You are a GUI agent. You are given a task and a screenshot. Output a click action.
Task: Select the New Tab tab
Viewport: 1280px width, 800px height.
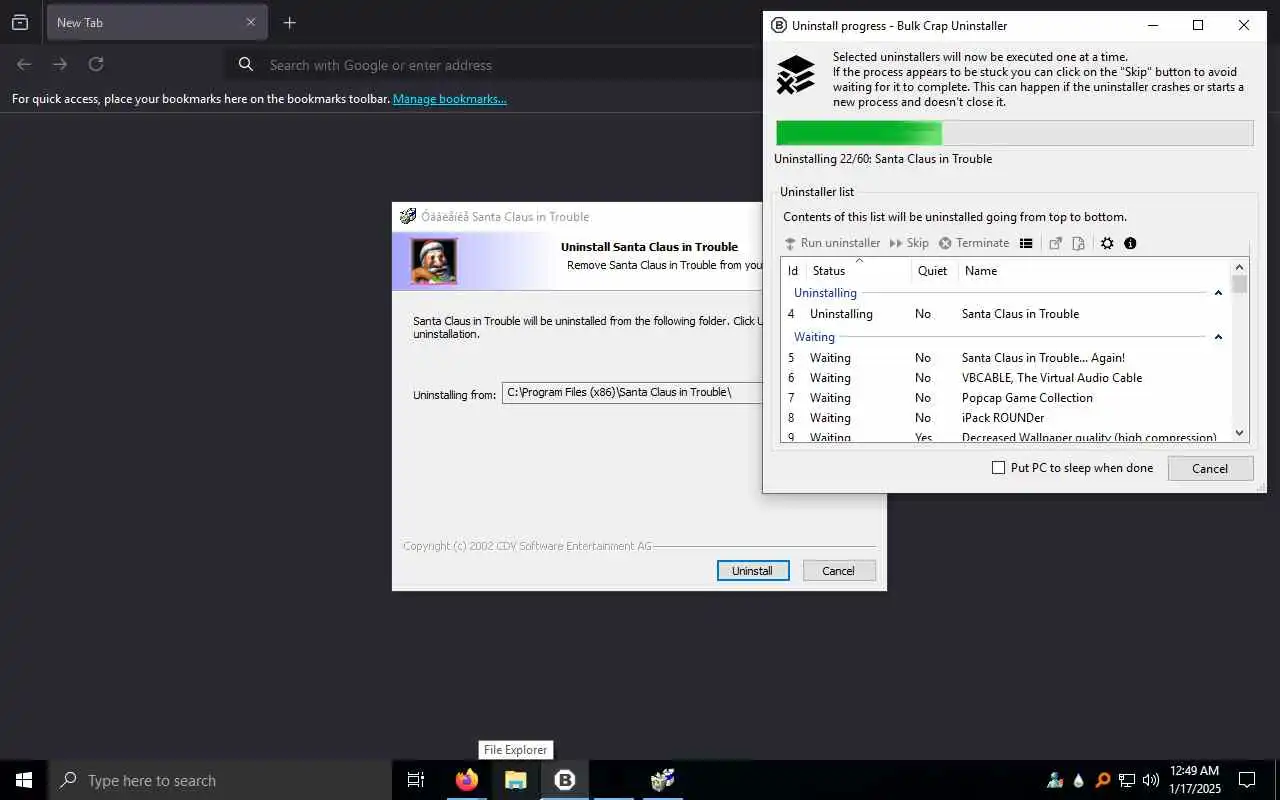coord(157,22)
